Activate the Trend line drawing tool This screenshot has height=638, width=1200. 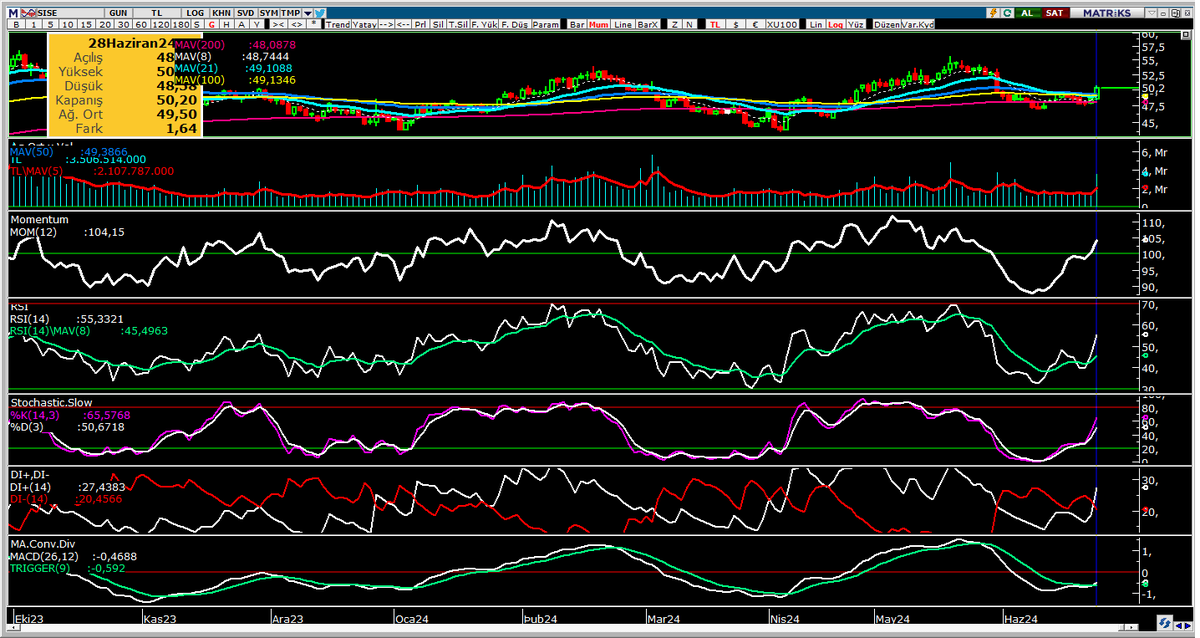tap(338, 24)
